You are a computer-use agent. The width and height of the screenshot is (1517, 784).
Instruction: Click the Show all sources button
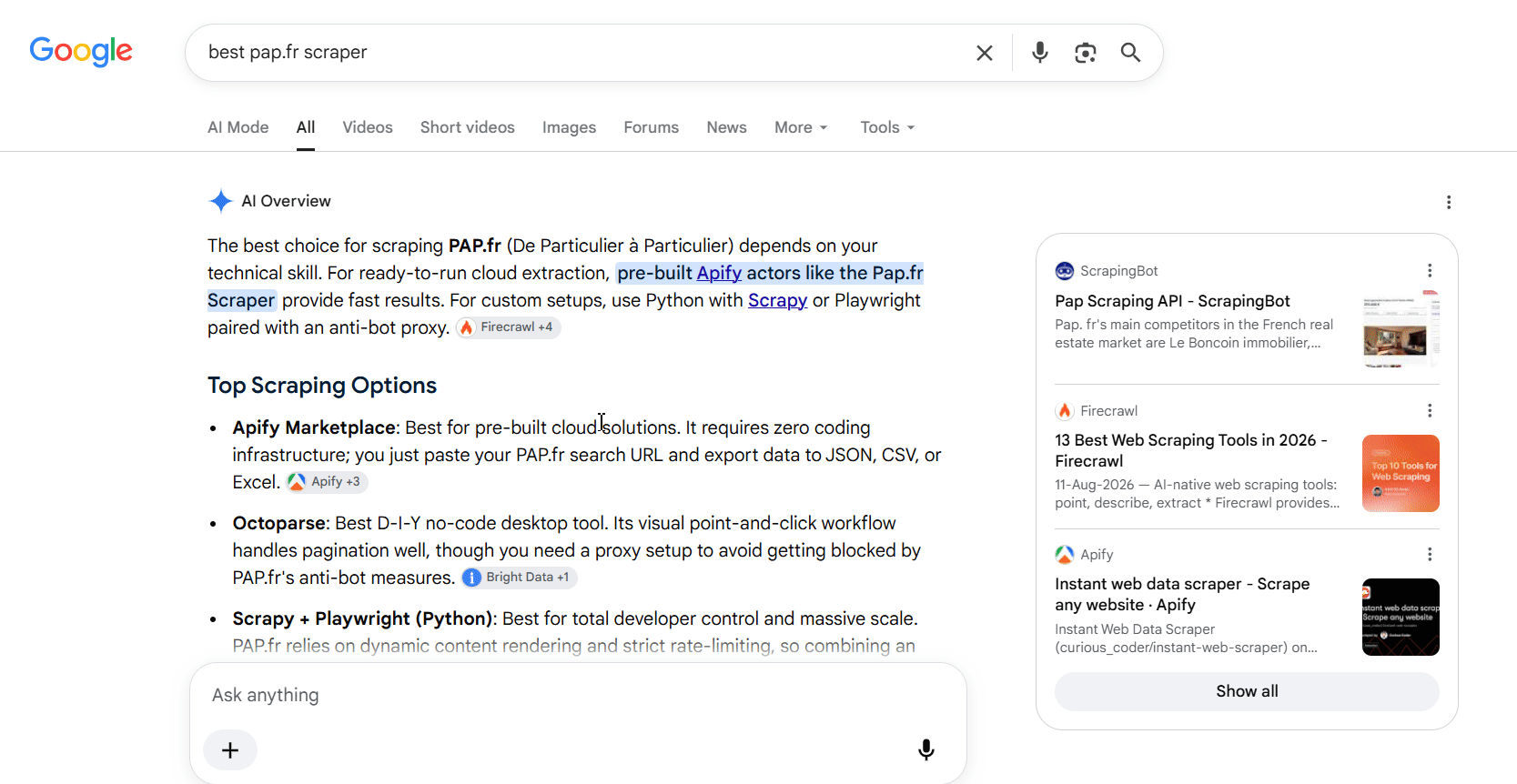[x=1247, y=691]
